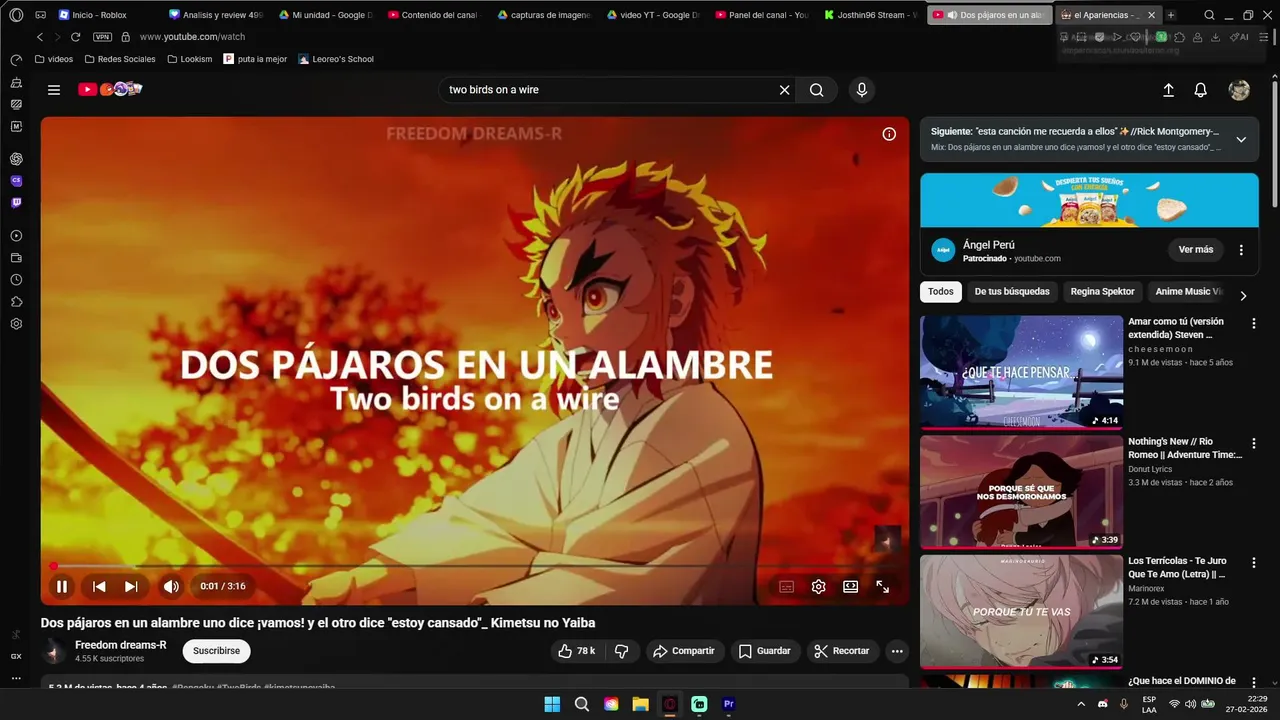The width and height of the screenshot is (1280, 720).
Task: Open the YouTube guide hamburger menu
Action: (54, 90)
